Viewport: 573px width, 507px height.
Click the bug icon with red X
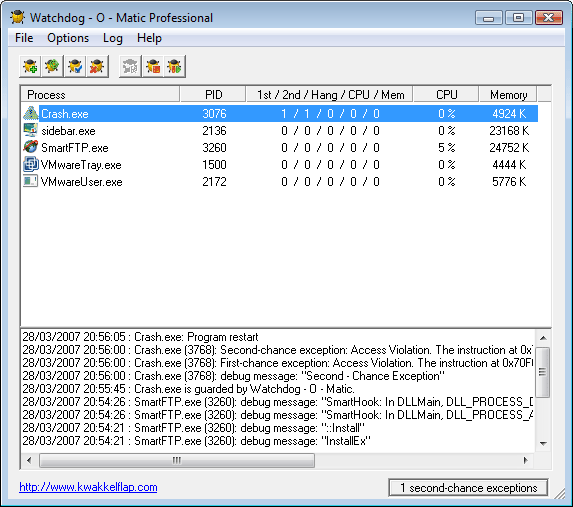[97, 67]
